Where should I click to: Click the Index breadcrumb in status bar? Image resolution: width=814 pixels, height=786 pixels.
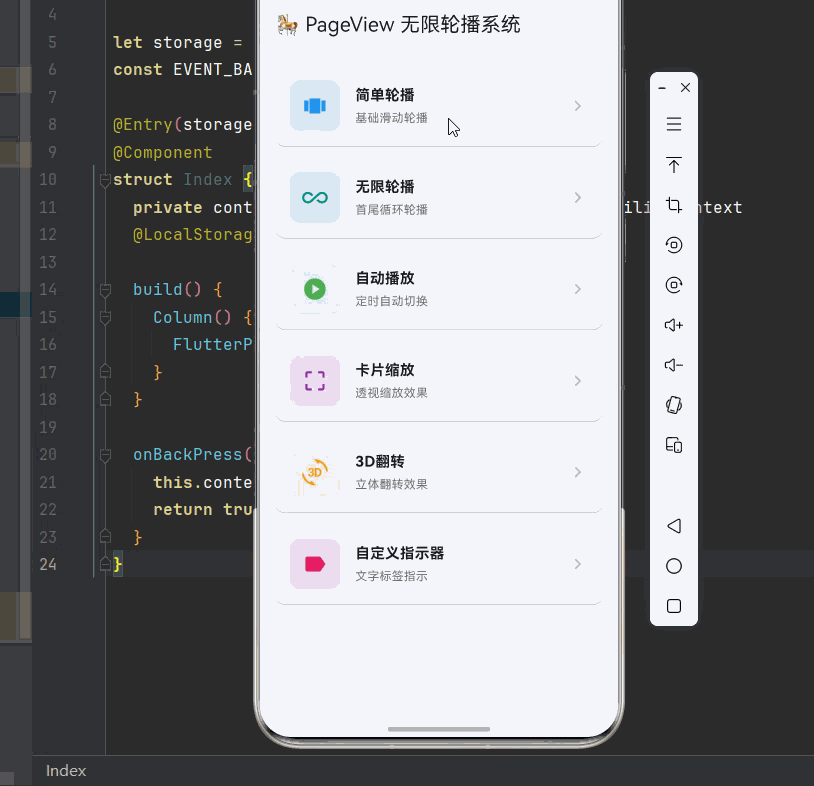[64, 770]
